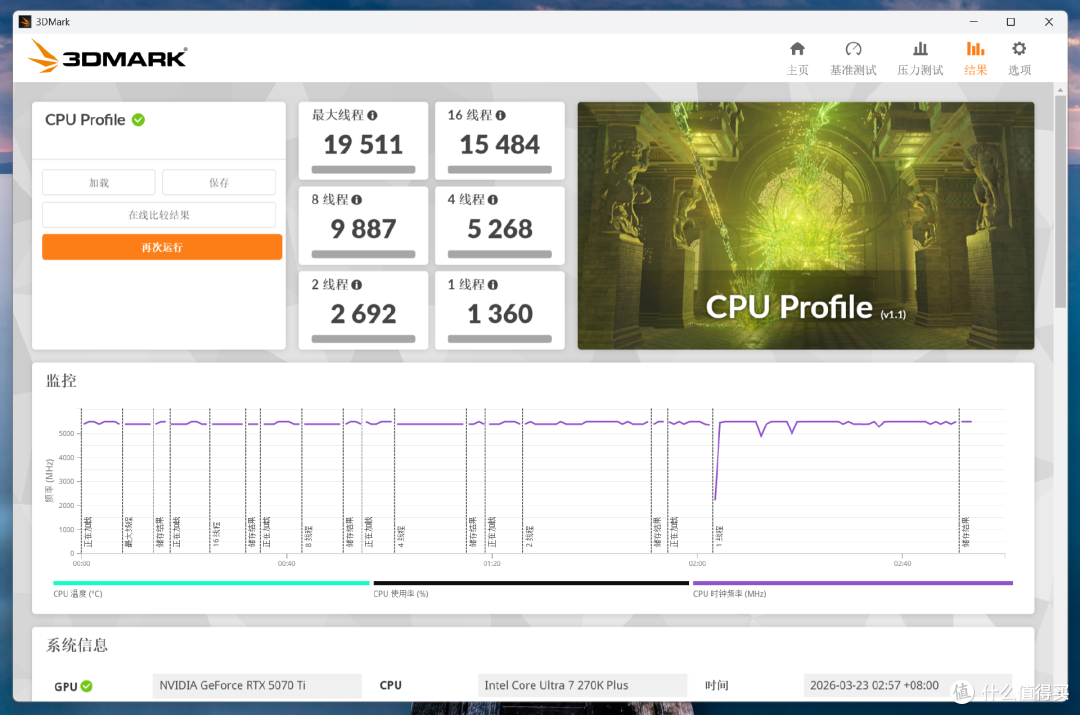Click info icon next to 2 线程
This screenshot has height=715, width=1080.
coord(356,284)
